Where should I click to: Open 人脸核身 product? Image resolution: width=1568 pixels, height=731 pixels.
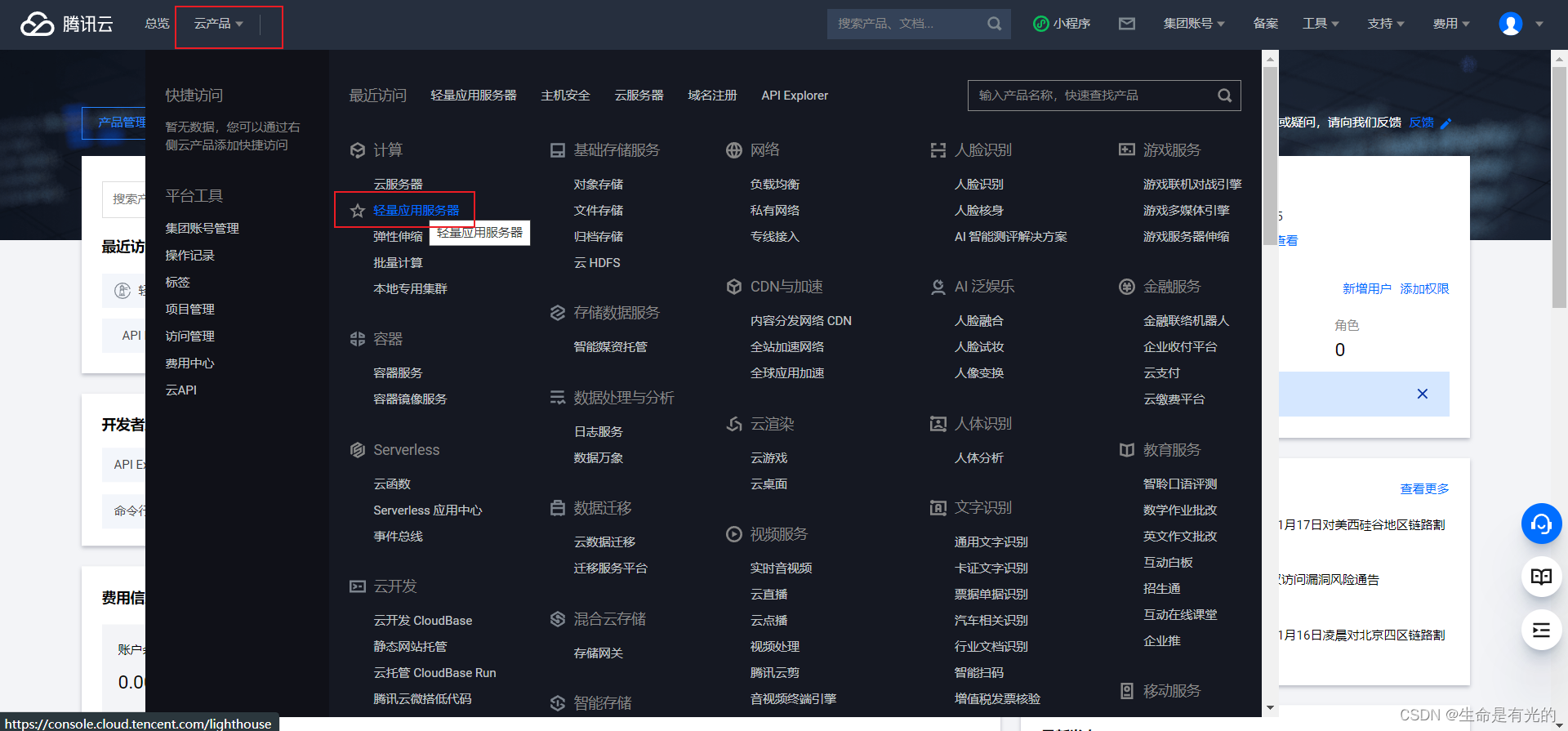click(978, 211)
